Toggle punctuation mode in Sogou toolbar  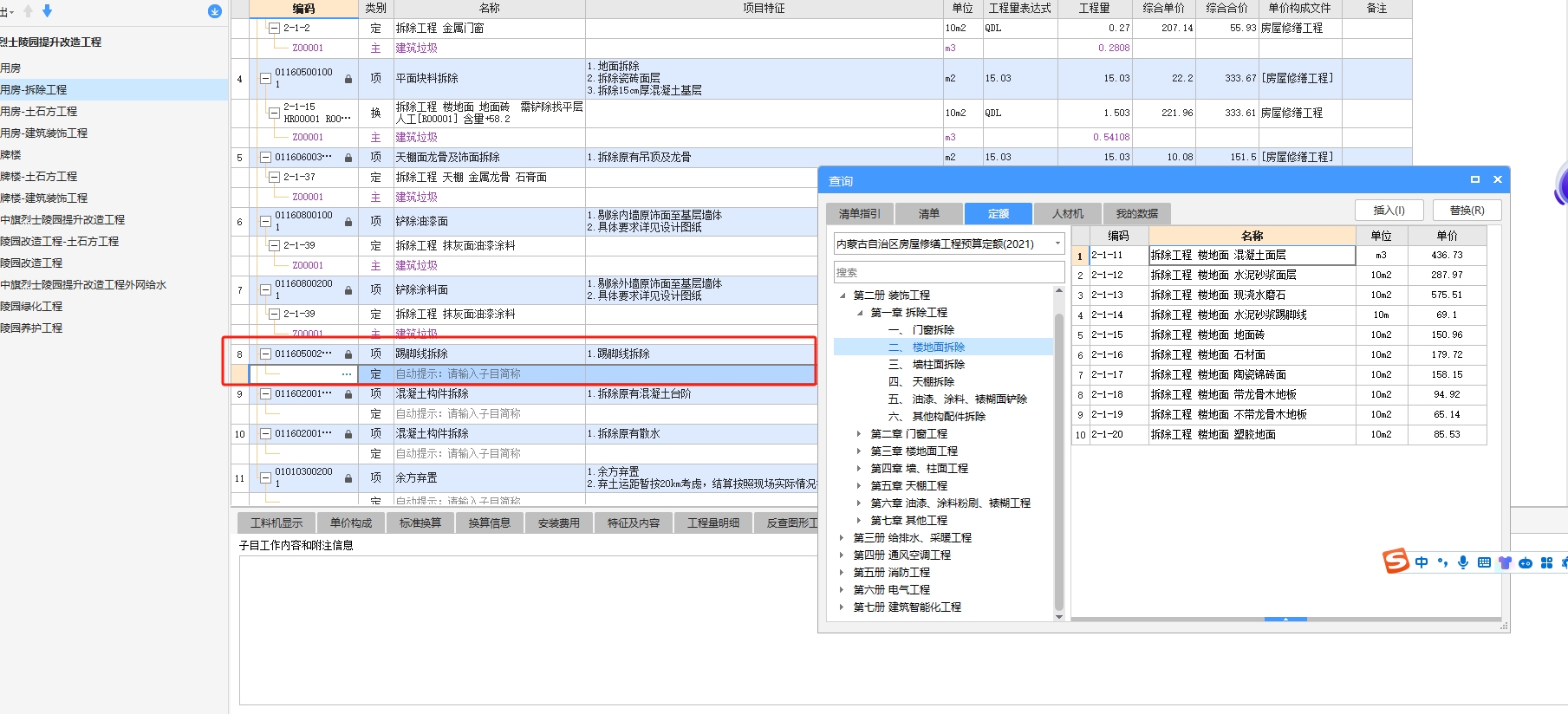tap(1442, 562)
